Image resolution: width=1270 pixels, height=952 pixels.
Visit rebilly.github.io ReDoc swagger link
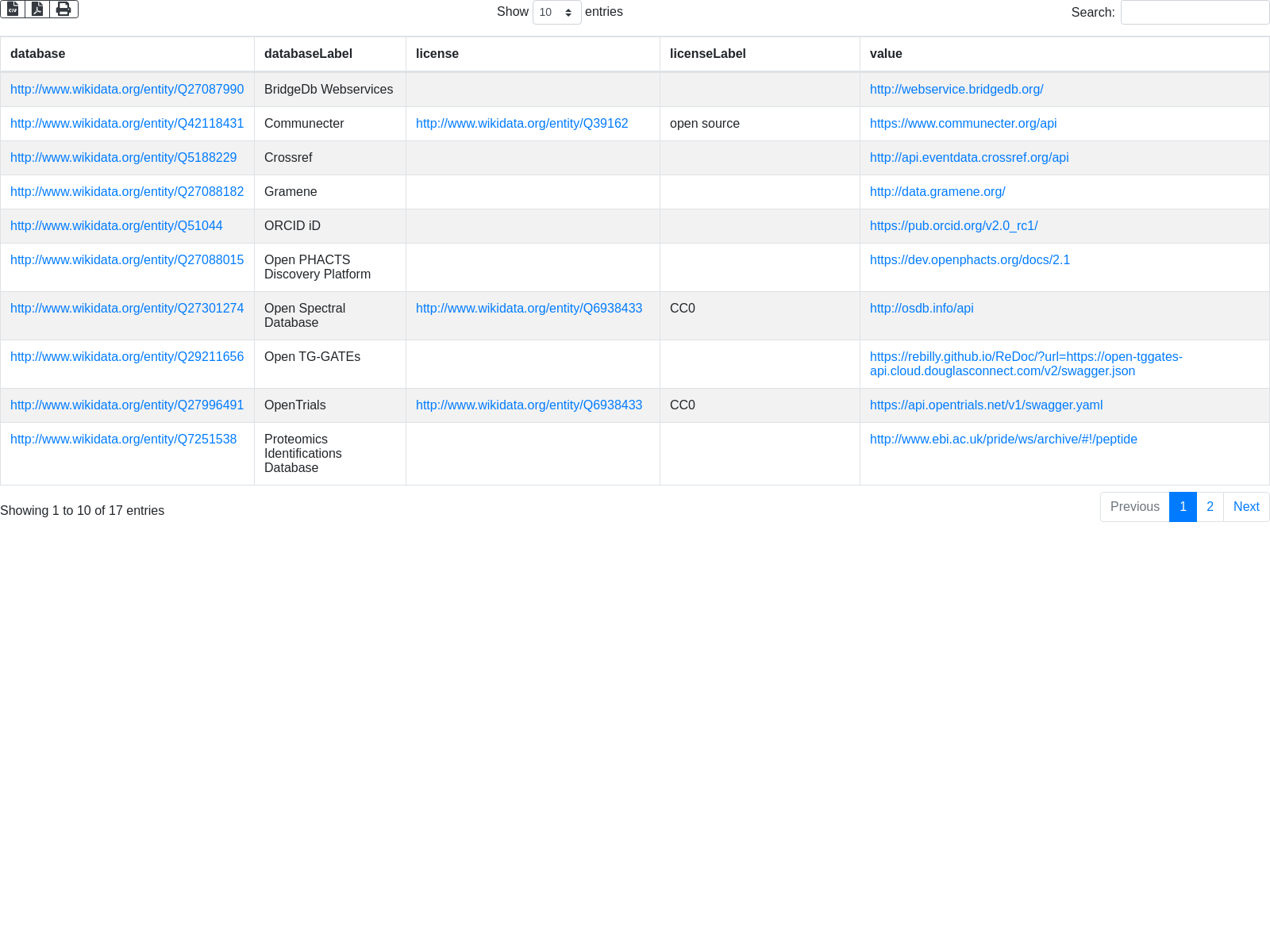coord(1026,364)
